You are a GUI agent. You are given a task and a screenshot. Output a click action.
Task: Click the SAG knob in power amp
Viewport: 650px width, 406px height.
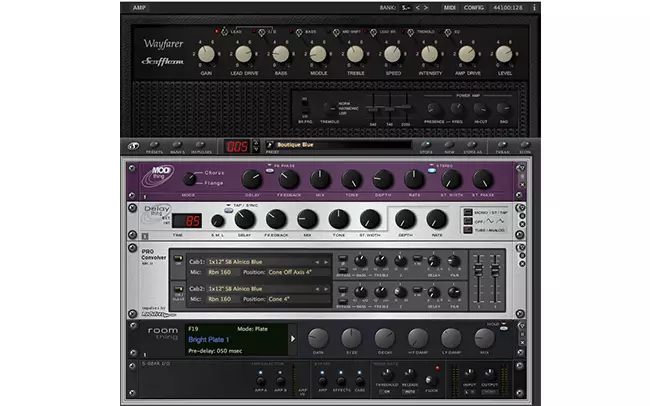coord(503,109)
